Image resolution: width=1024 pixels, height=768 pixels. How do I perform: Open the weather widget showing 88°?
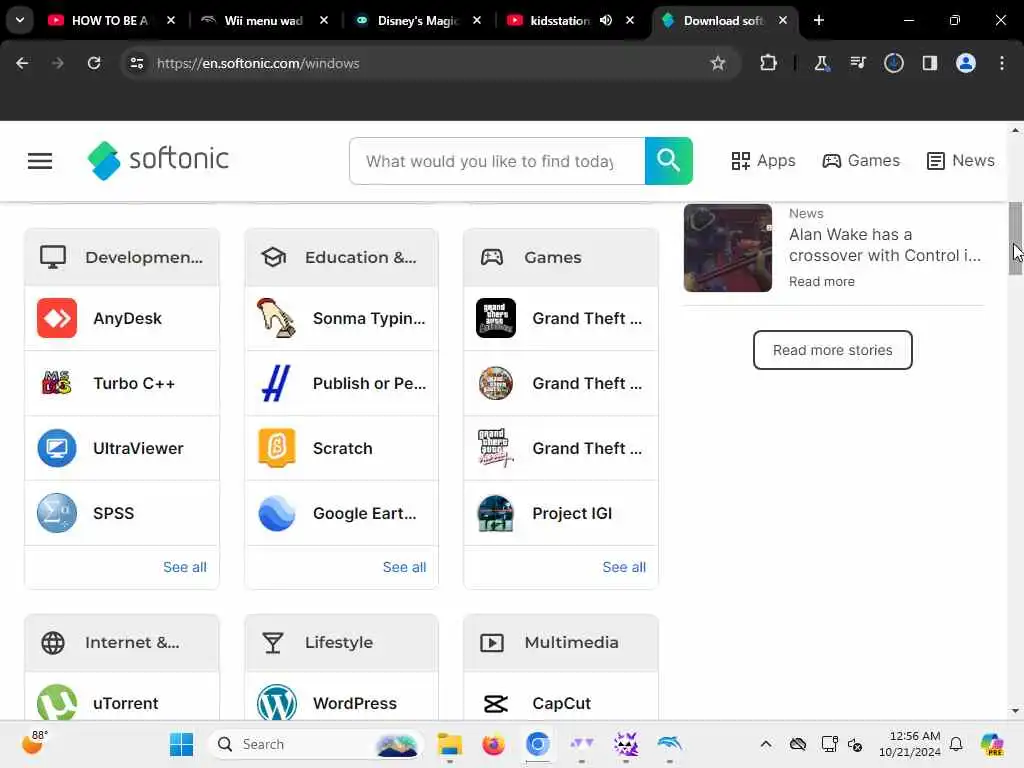click(x=35, y=743)
